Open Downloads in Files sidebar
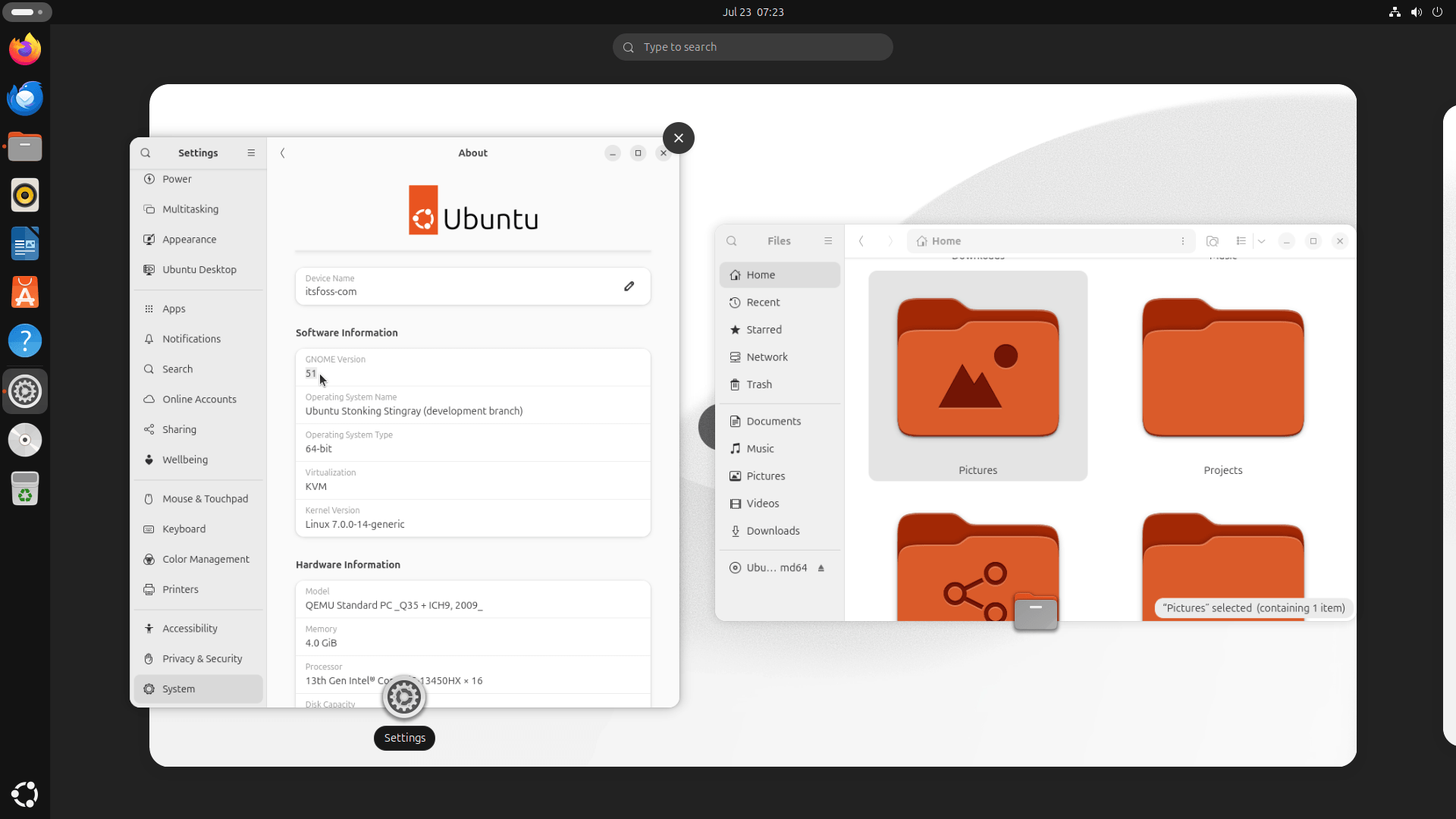 point(780,531)
